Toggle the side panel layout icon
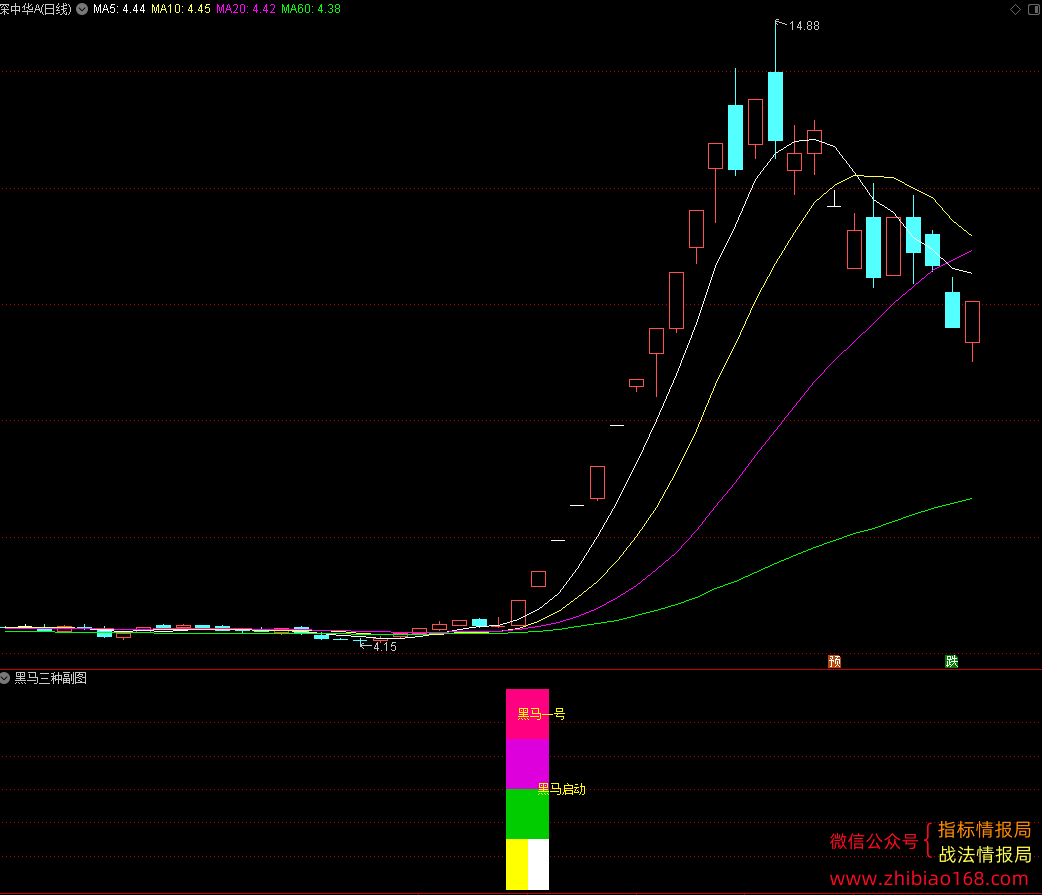Image resolution: width=1042 pixels, height=895 pixels. (1033, 9)
